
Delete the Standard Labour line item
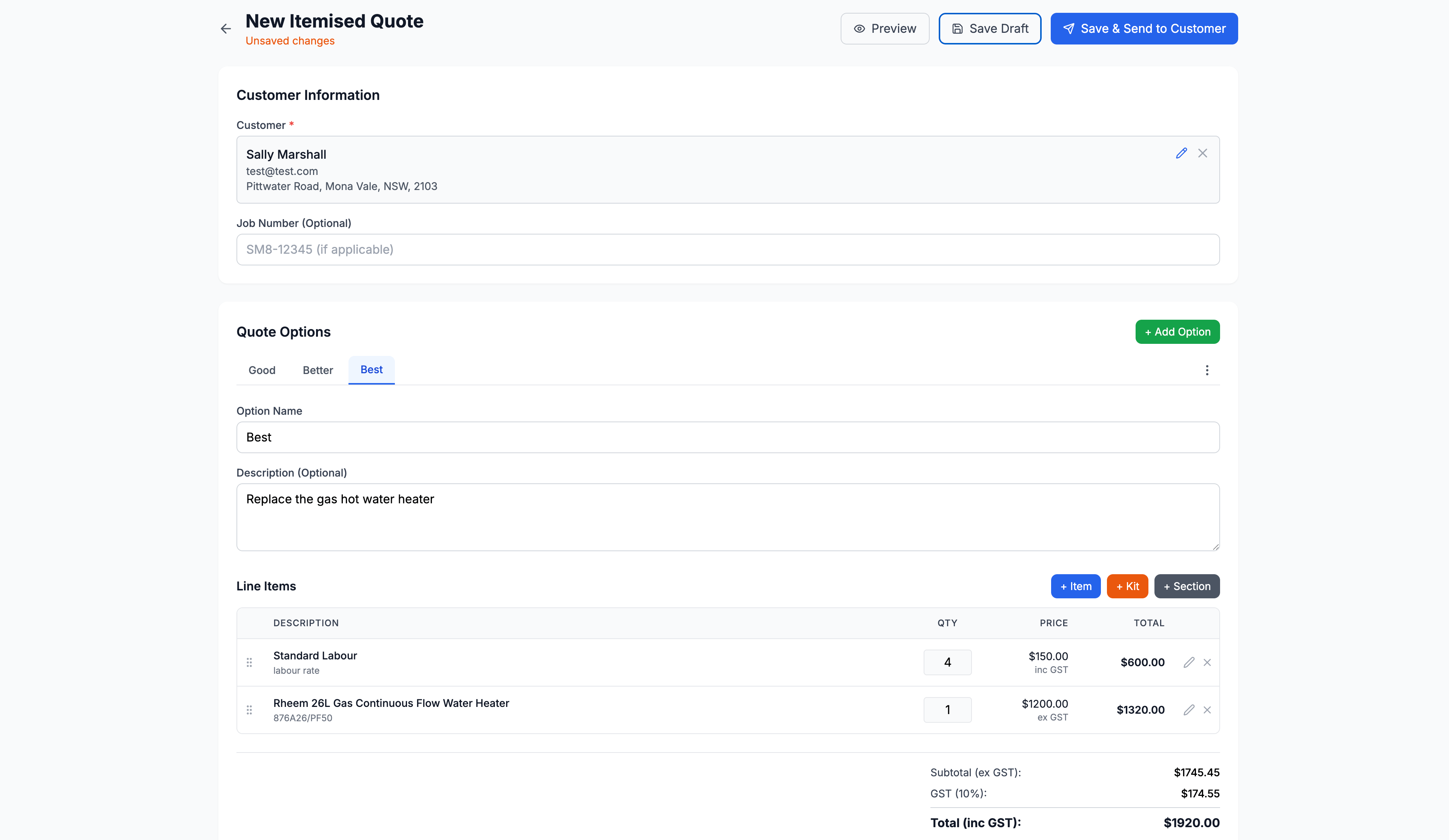(x=1208, y=662)
